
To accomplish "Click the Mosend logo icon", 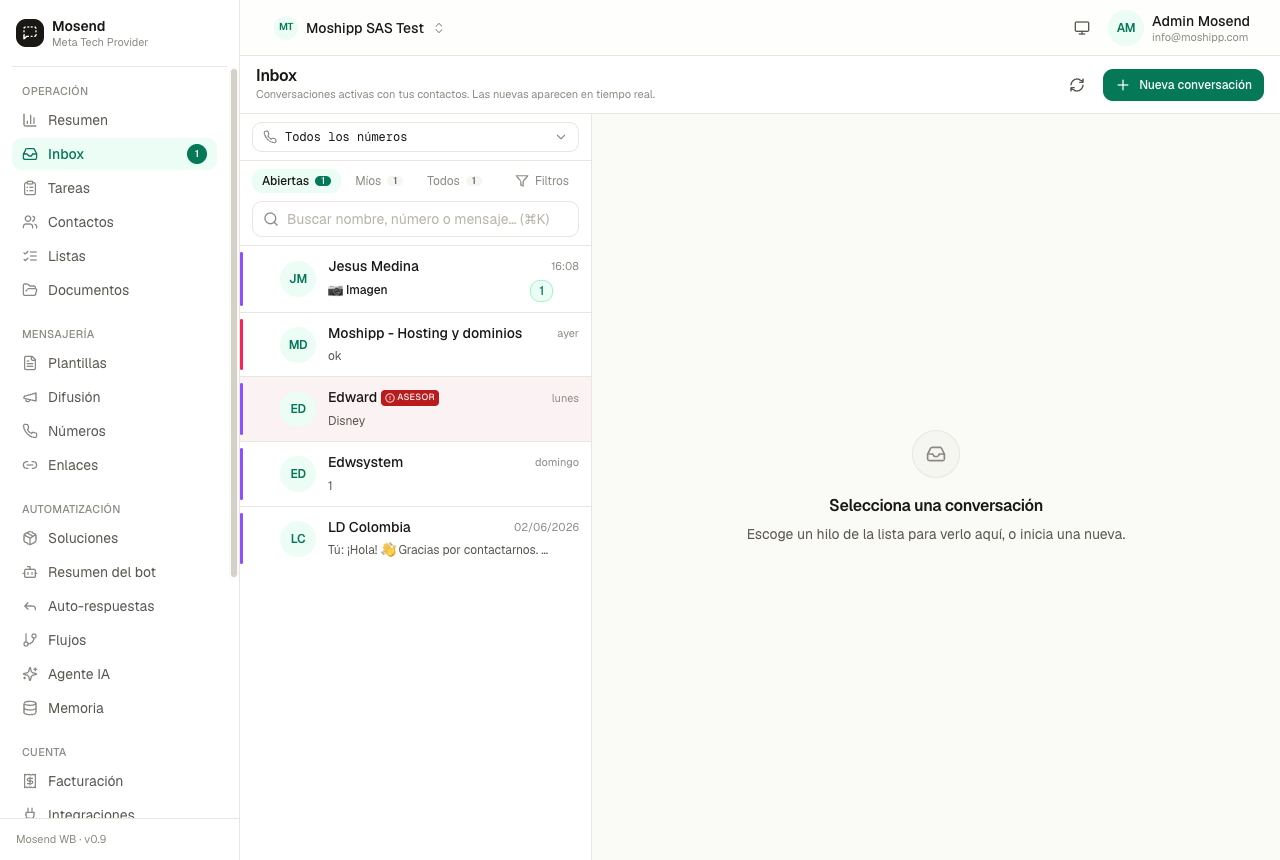I will tap(30, 33).
